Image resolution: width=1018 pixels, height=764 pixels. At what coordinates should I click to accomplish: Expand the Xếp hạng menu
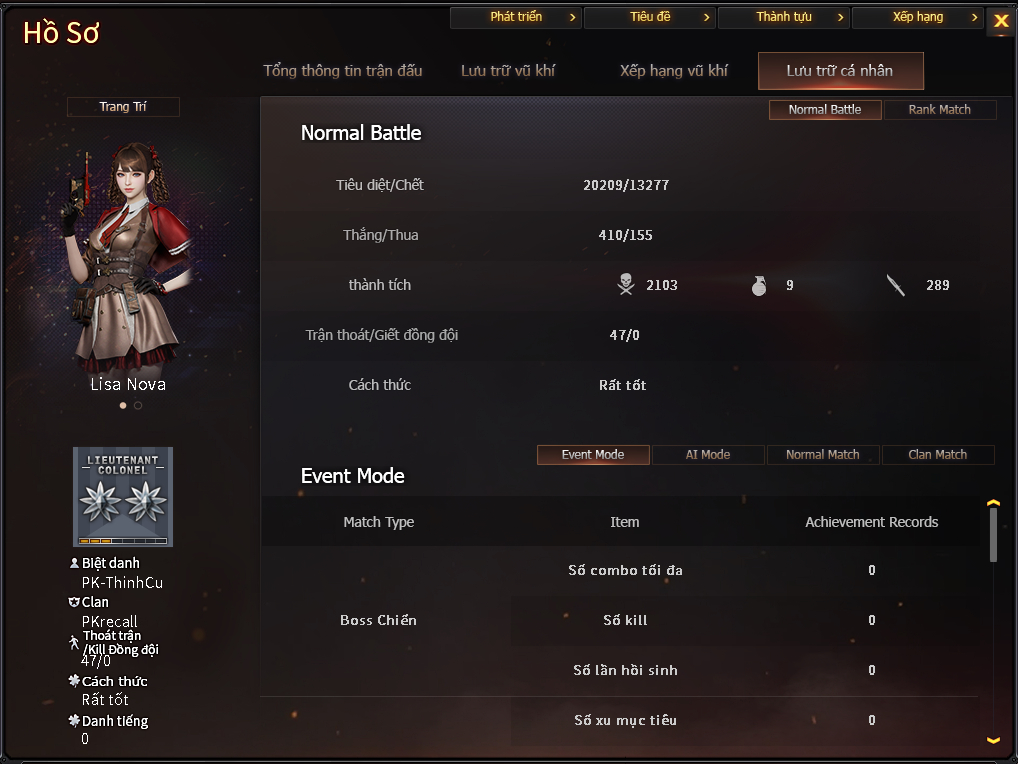[917, 18]
